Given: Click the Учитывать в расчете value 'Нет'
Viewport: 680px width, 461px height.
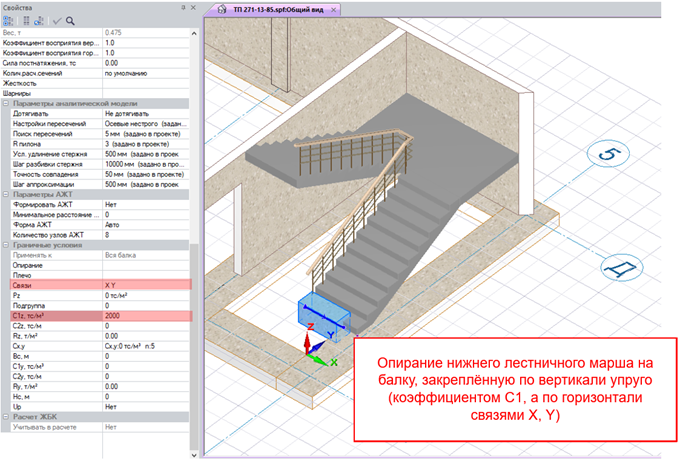Looking at the screenshot, I should [x=146, y=427].
